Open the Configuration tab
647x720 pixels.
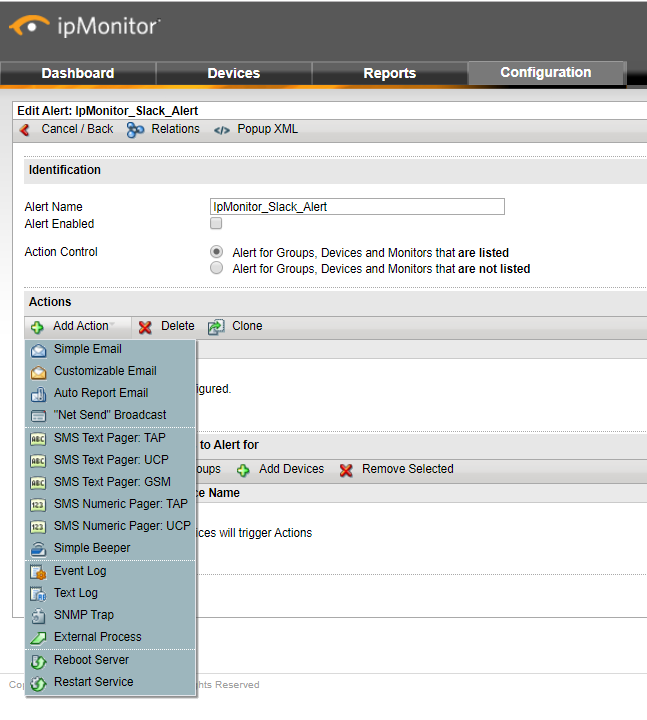click(546, 73)
